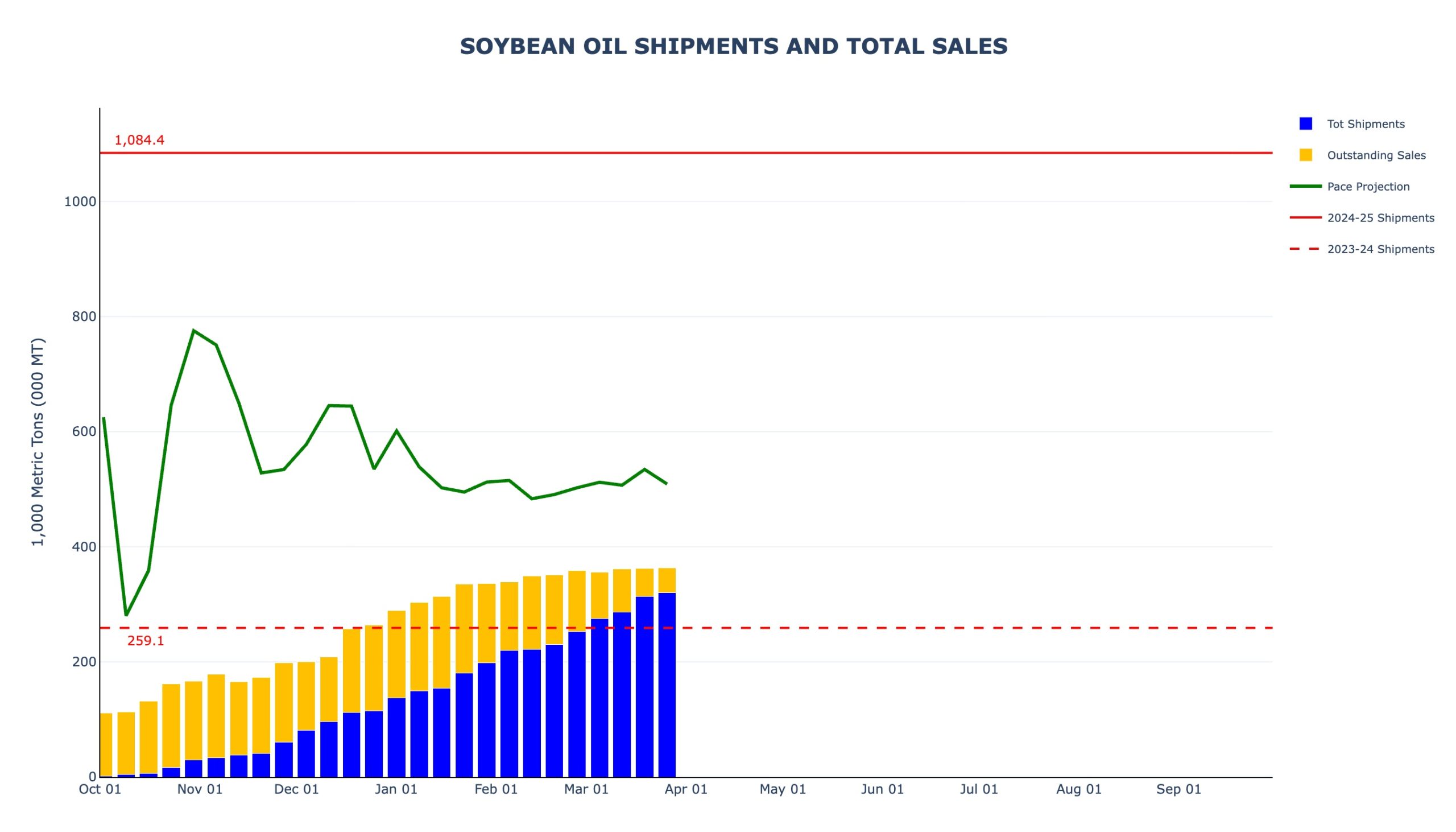Click the chart title text
The width and height of the screenshot is (1456, 832).
733,46
